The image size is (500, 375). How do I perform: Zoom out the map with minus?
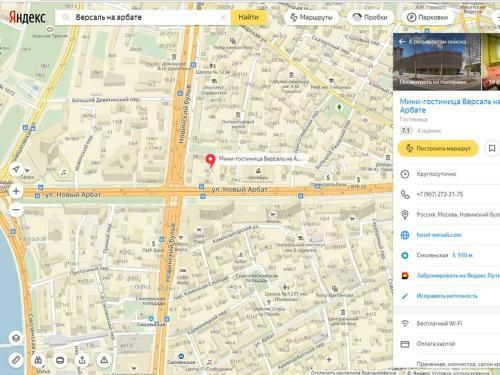point(16,210)
